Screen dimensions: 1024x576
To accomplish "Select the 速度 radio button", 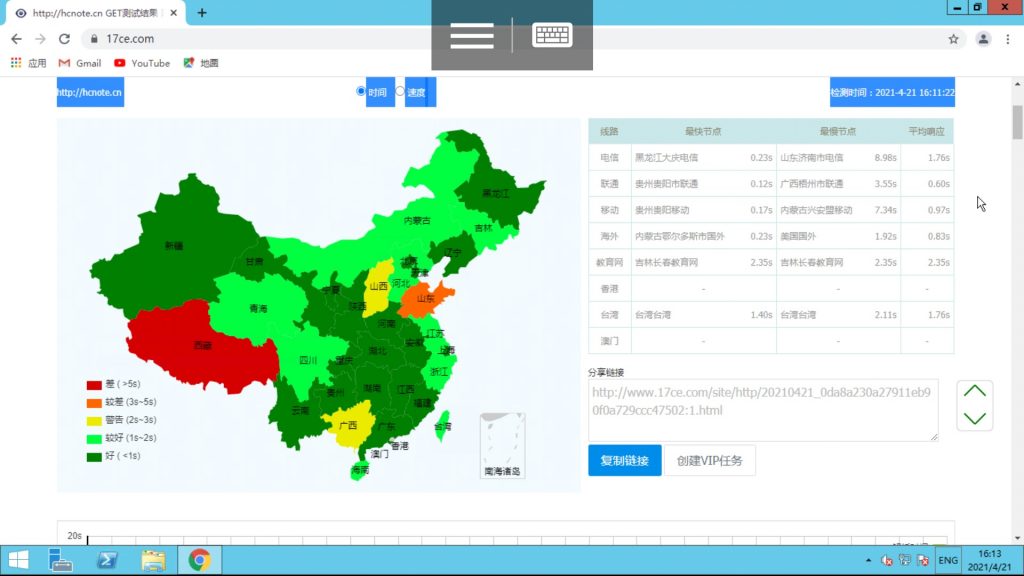I will (402, 90).
